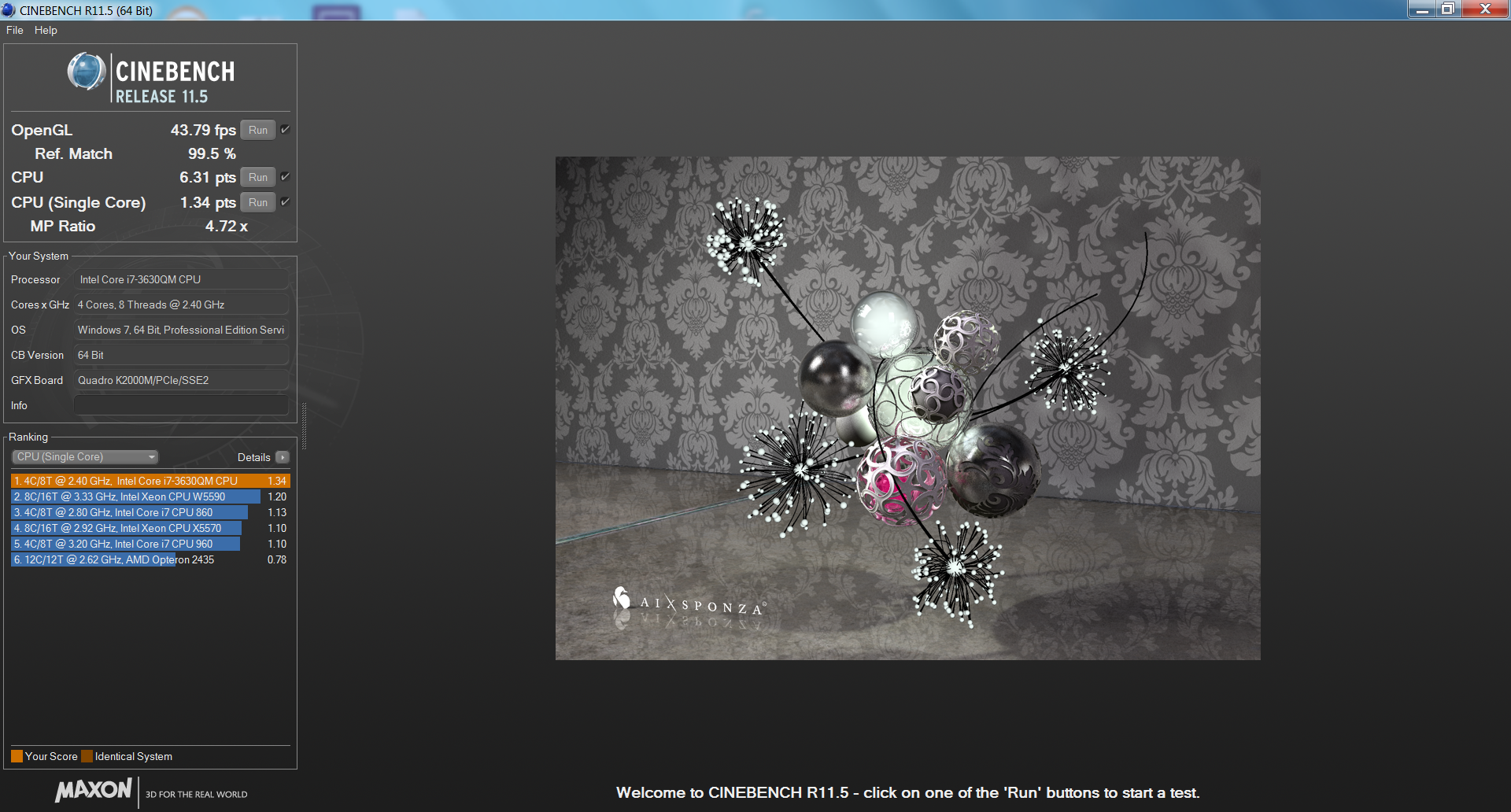Screen dimensions: 1511x812
Task: Toggle the CPU test checkbox
Action: click(285, 177)
